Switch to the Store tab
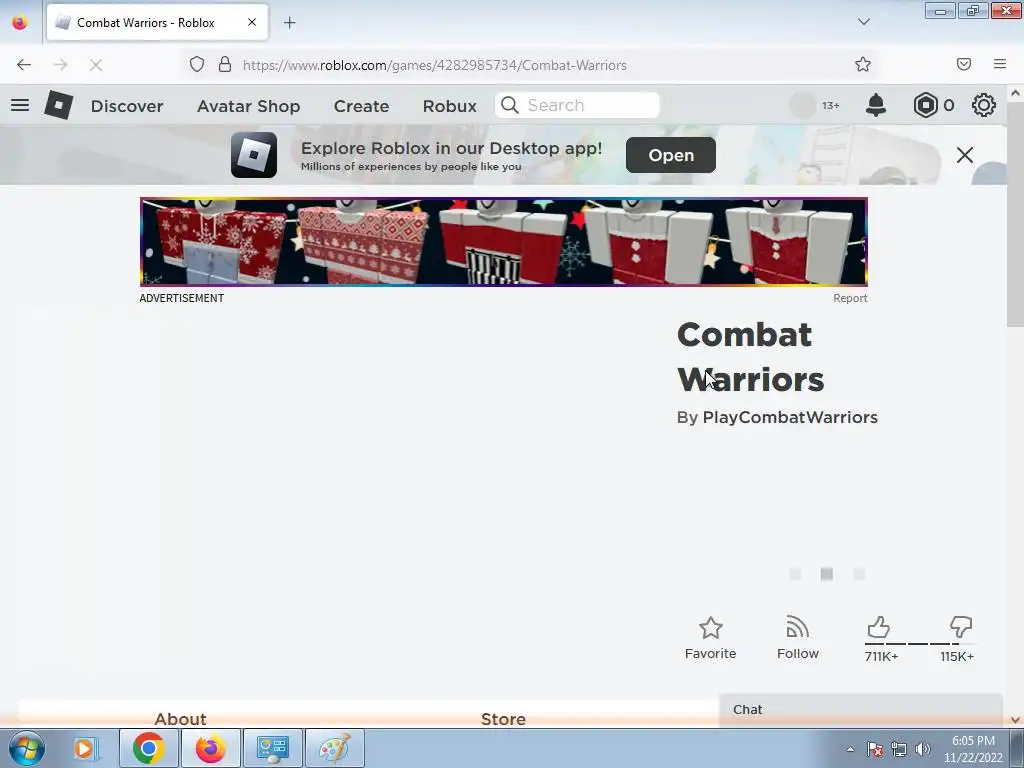The height and width of the screenshot is (768, 1024). (x=503, y=718)
